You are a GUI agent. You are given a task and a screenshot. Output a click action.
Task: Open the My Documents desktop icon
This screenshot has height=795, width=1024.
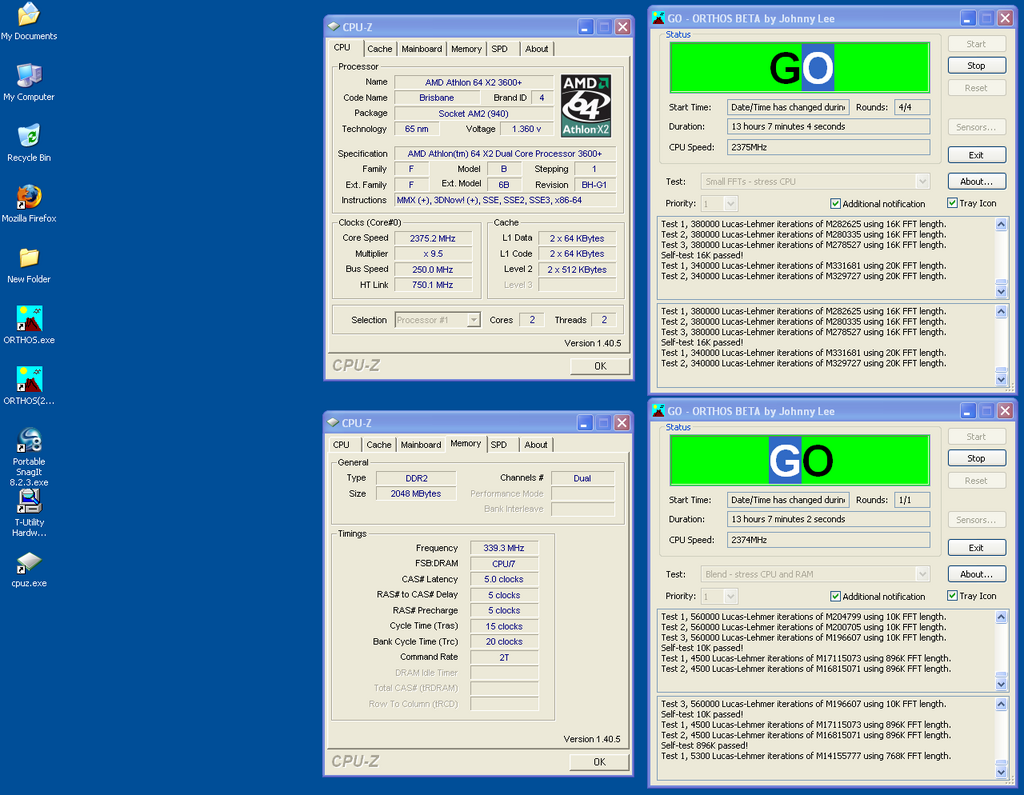click(x=28, y=15)
